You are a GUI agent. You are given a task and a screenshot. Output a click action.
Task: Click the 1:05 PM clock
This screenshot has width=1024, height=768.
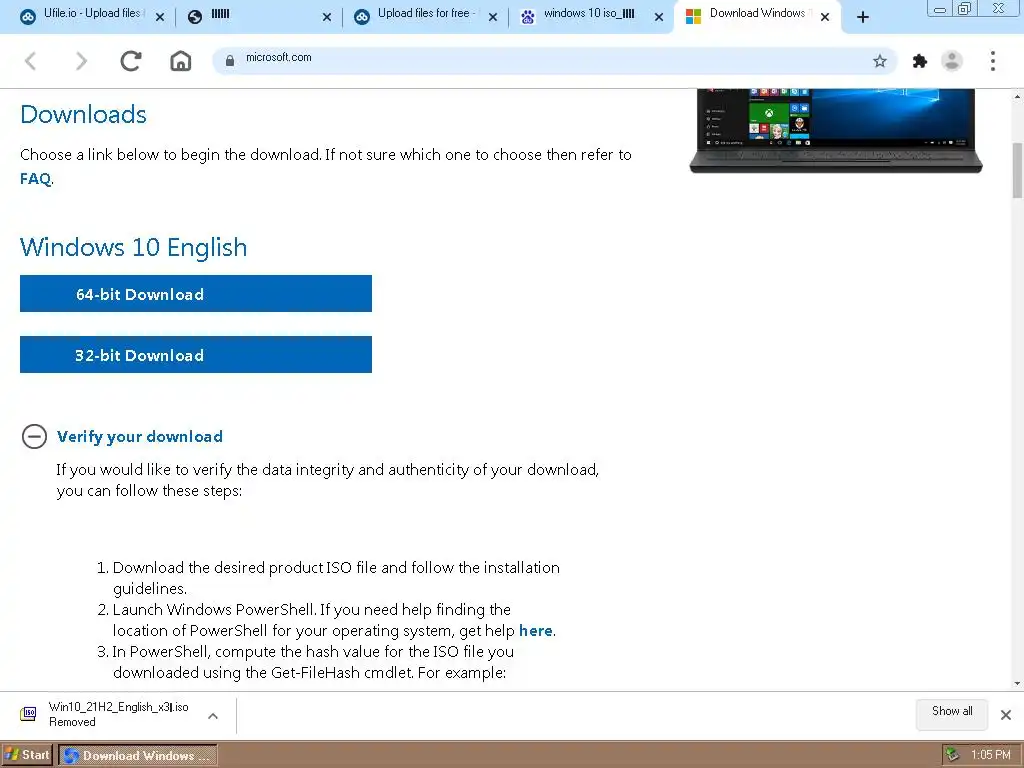991,755
